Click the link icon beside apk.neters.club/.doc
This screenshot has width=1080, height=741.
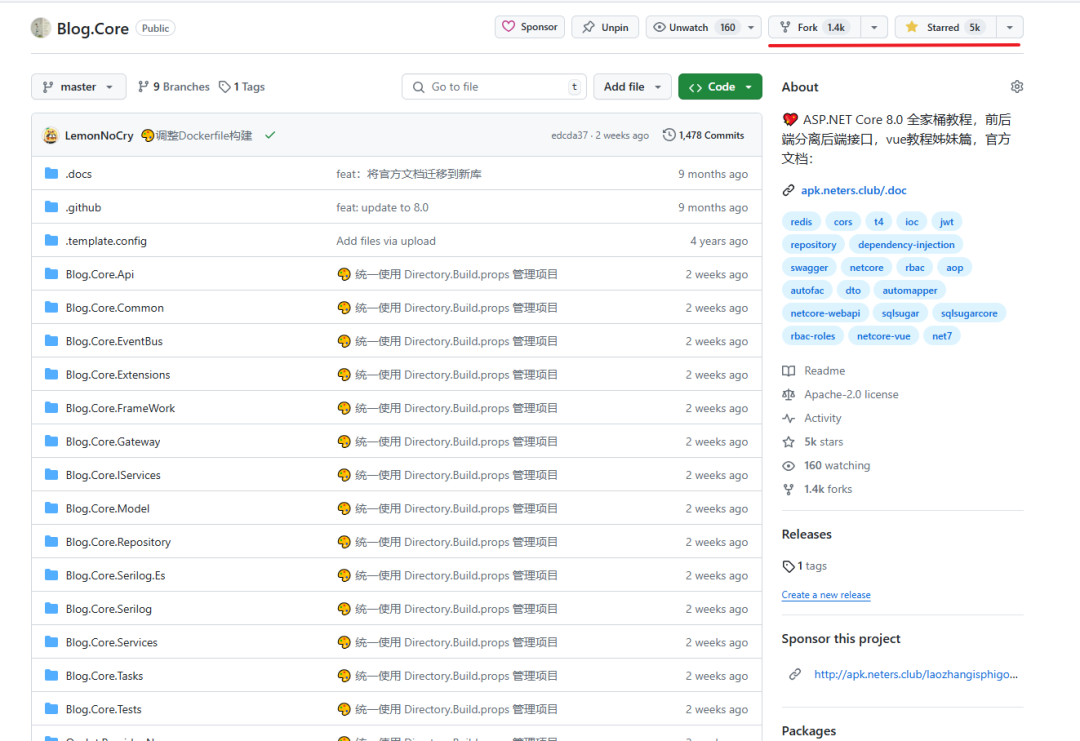pyautogui.click(x=789, y=190)
